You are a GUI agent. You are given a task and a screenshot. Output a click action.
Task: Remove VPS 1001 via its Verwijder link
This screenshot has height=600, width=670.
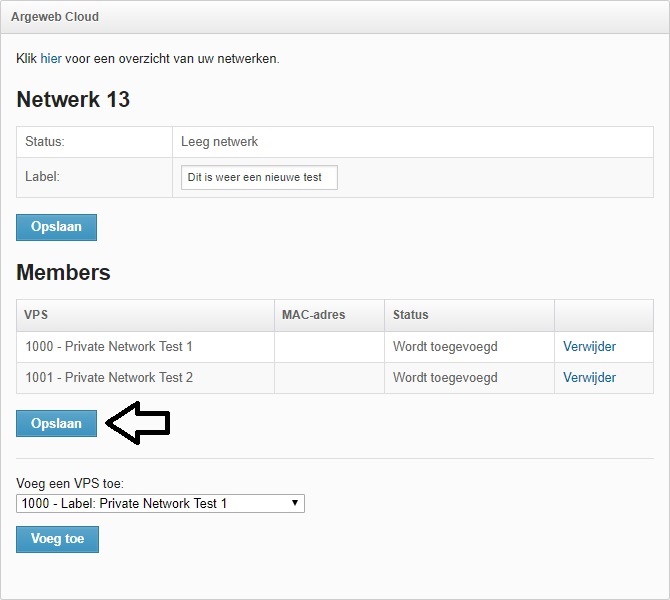(589, 377)
